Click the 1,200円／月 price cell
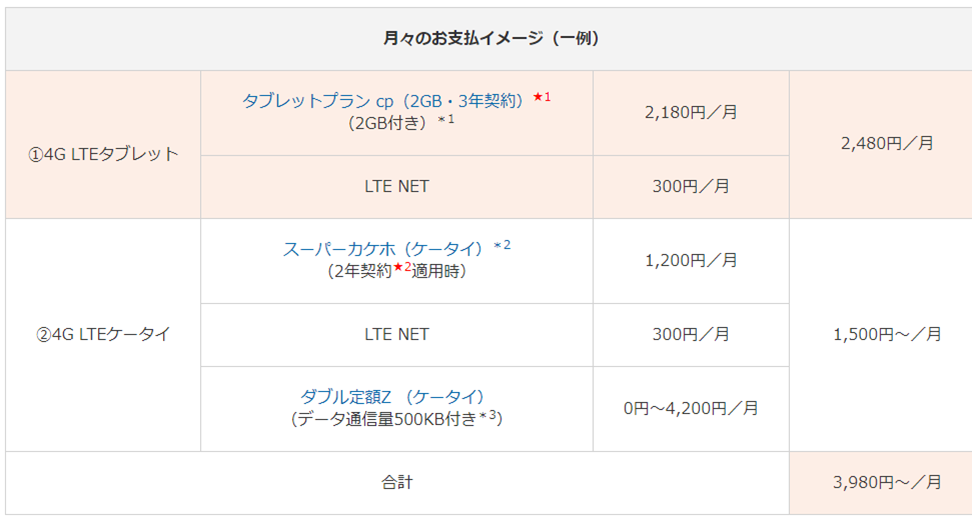This screenshot has width=972, height=523. pyautogui.click(x=691, y=260)
